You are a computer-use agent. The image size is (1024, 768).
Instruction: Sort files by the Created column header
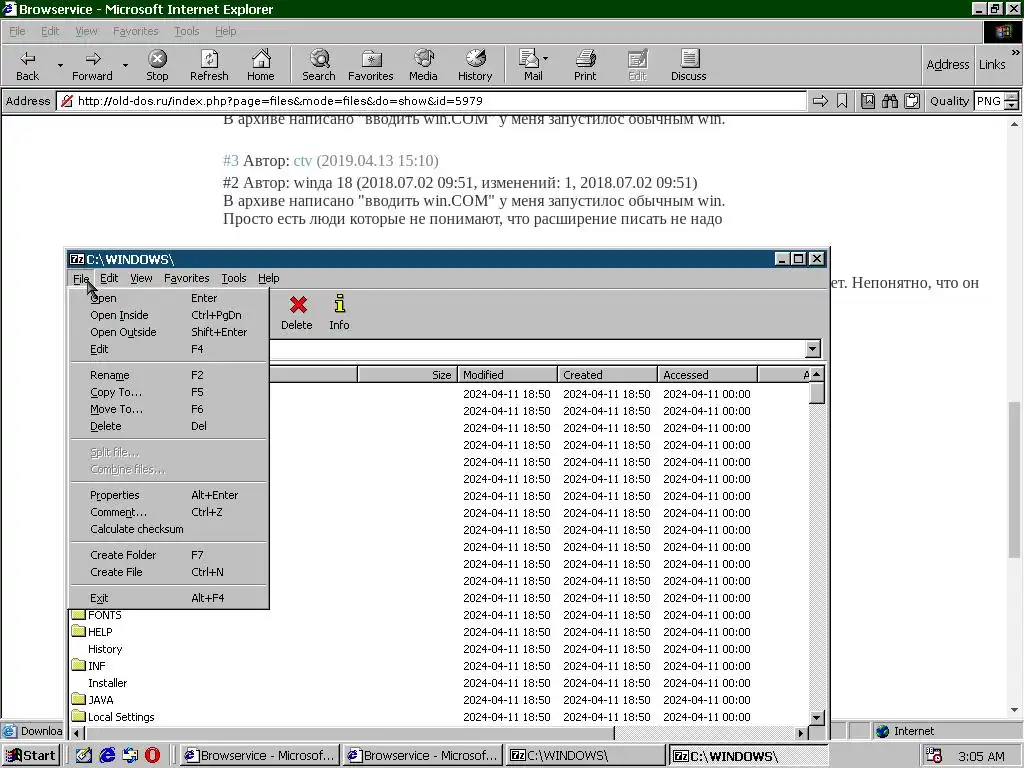[608, 375]
